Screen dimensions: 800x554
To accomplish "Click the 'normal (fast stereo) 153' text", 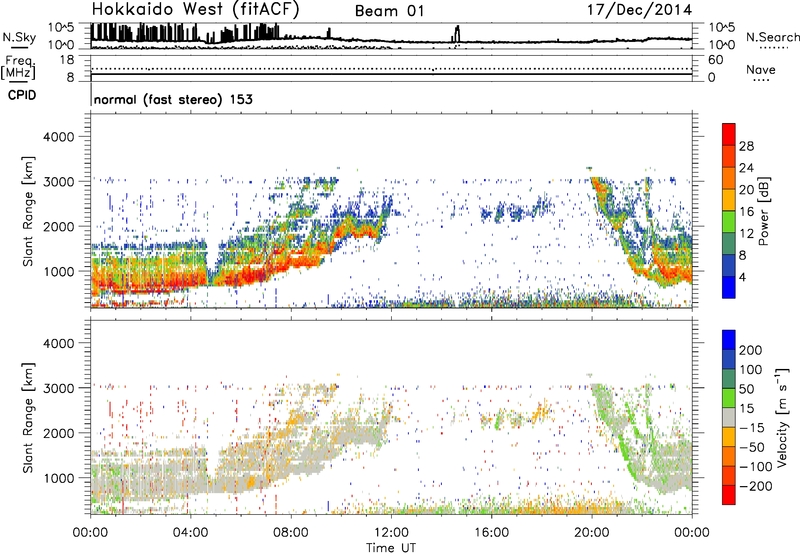I will pyautogui.click(x=173, y=99).
